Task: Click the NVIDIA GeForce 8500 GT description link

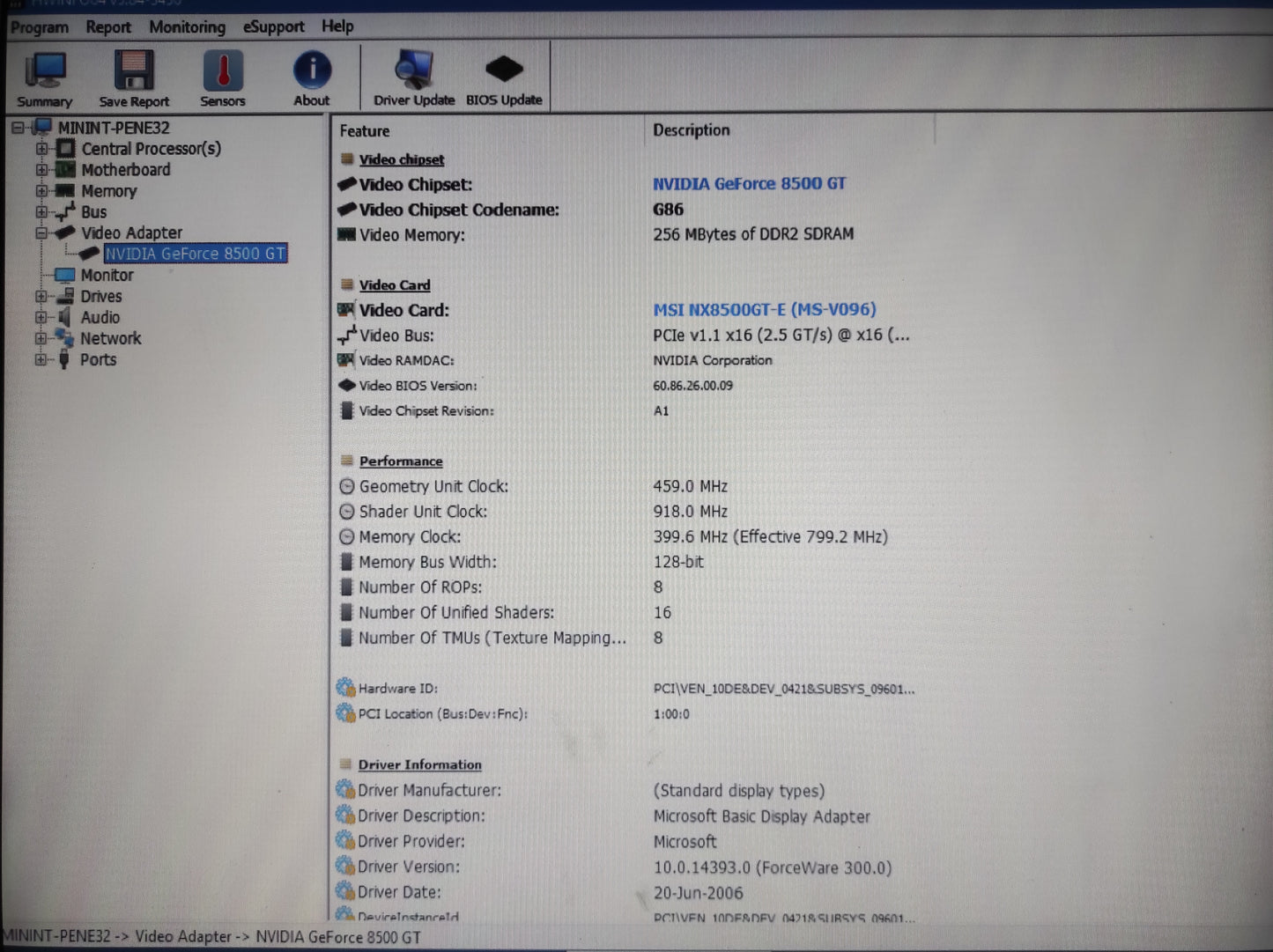Action: pos(749,183)
